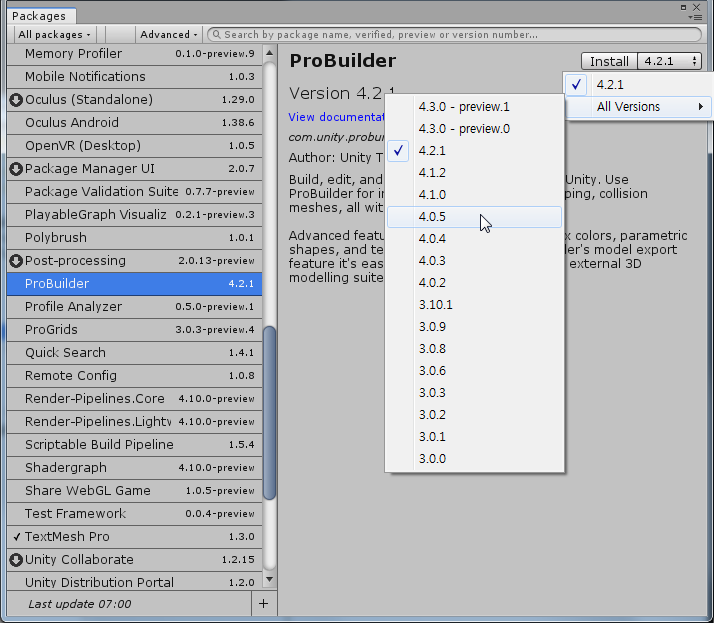
Task: Choose version 4.3.0 - preview.0
Action: pos(474,129)
